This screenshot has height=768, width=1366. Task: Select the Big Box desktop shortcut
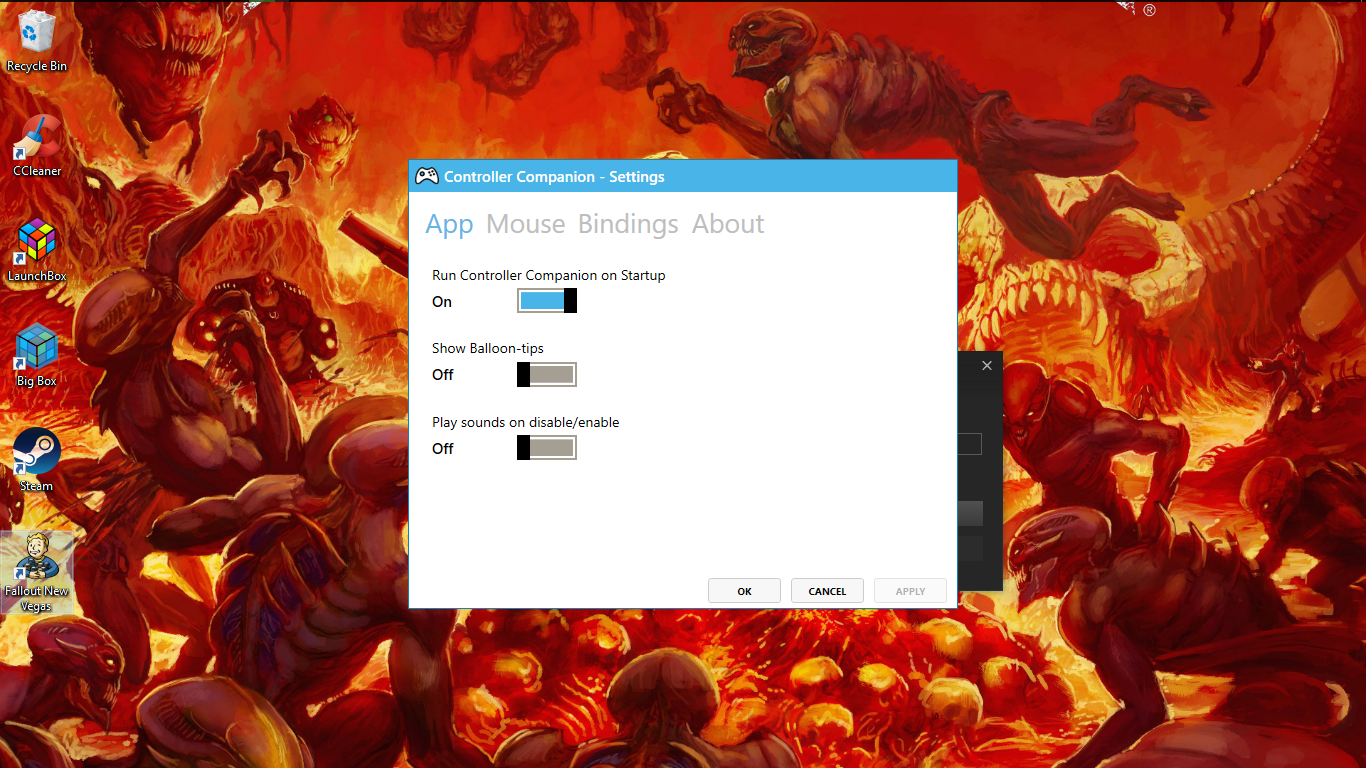pyautogui.click(x=37, y=357)
